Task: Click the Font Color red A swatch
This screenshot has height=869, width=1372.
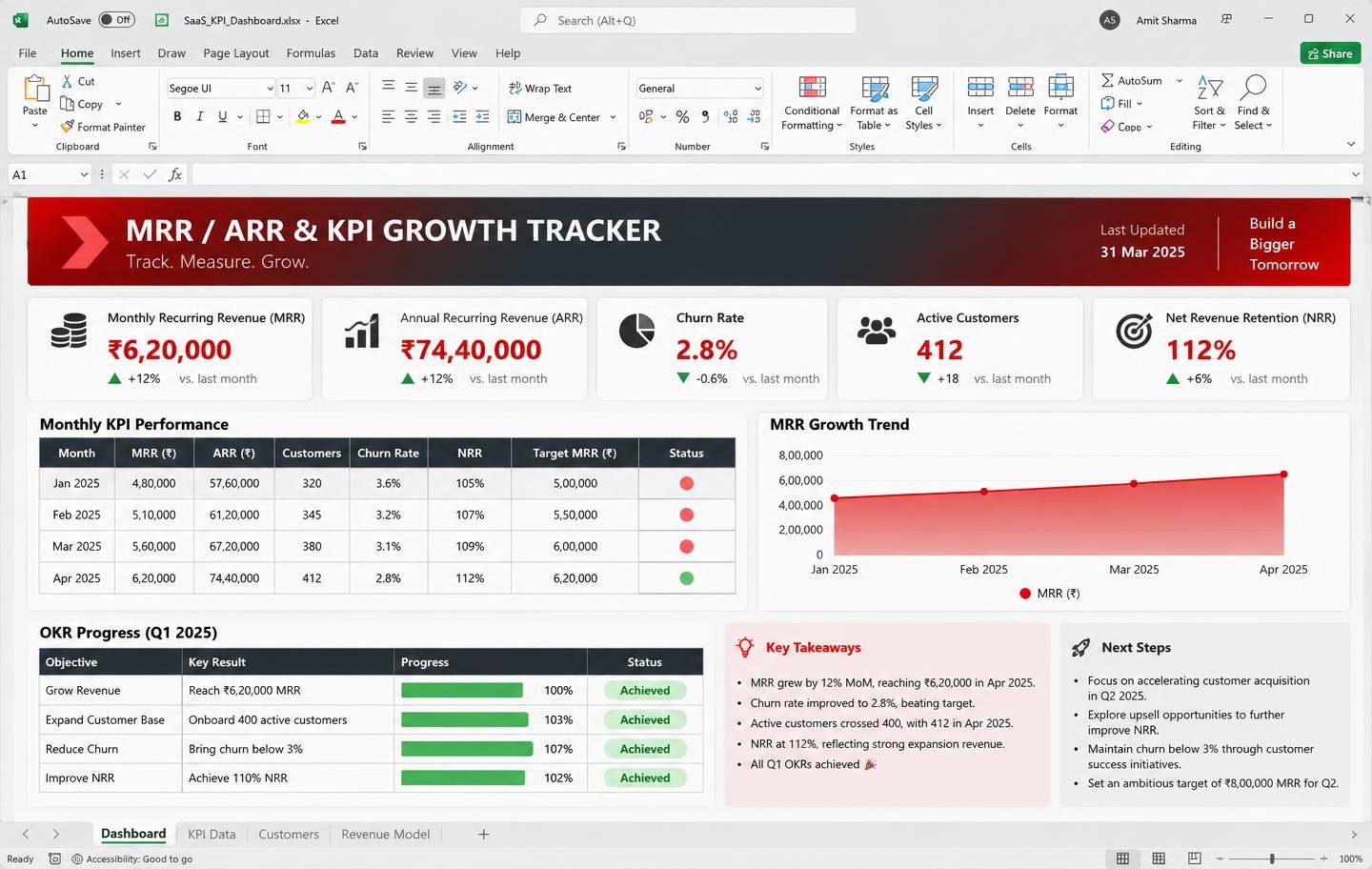Action: [338, 116]
